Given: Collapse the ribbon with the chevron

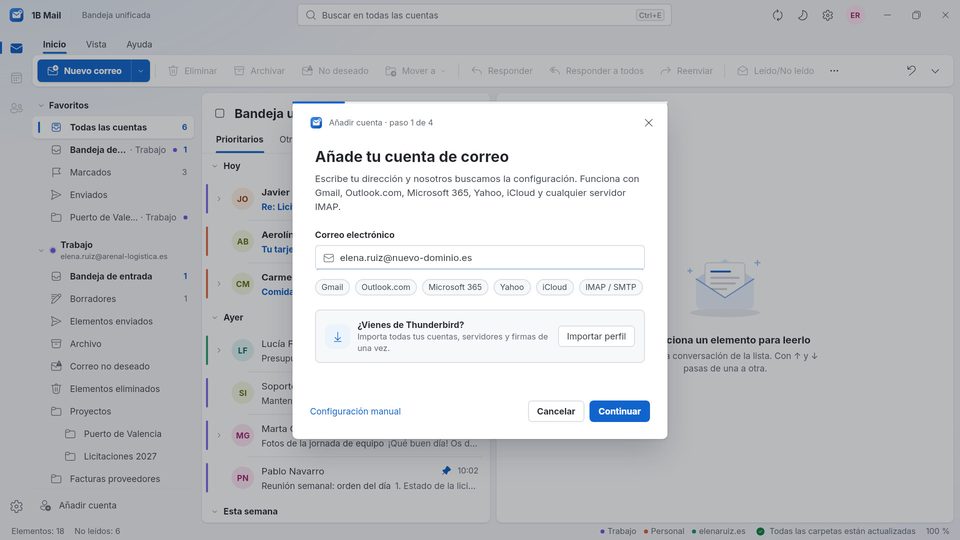Looking at the screenshot, I should click(935, 71).
